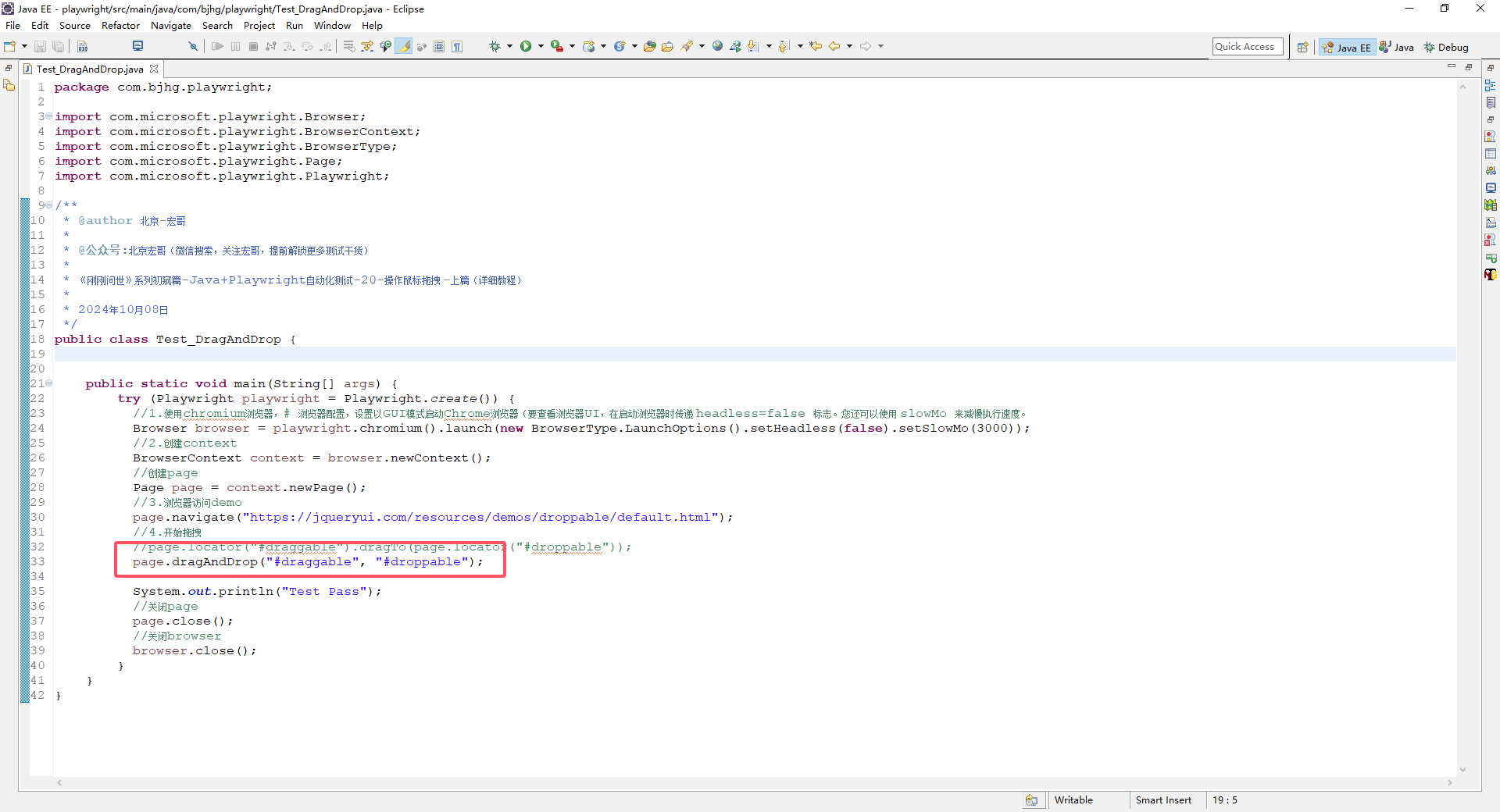Image resolution: width=1500 pixels, height=812 pixels.
Task: Click the editor vertical scrollbar track
Action: (1462, 468)
